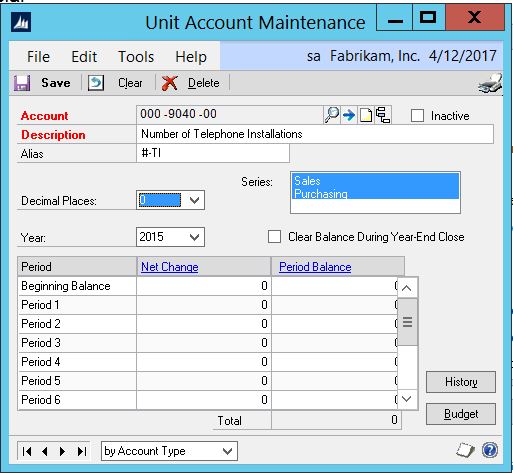The image size is (513, 473).
Task: Click the Total balance value field
Action: coord(336,420)
